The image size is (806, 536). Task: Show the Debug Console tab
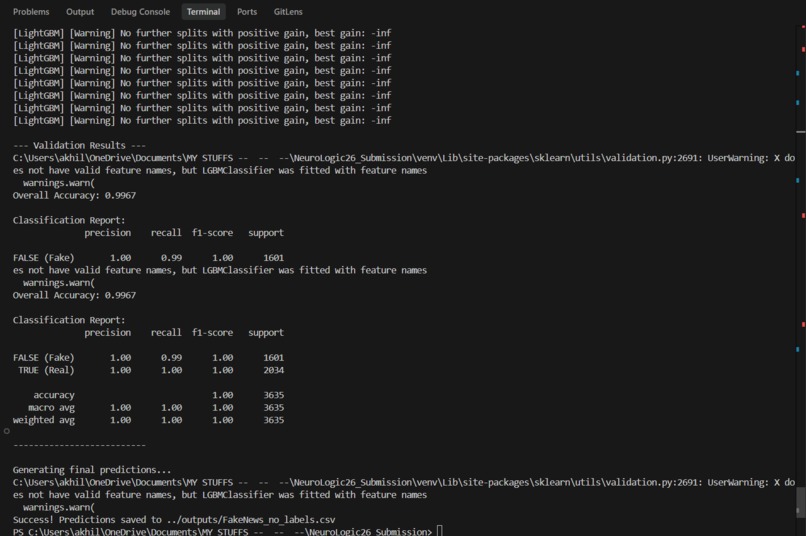[x=140, y=12]
